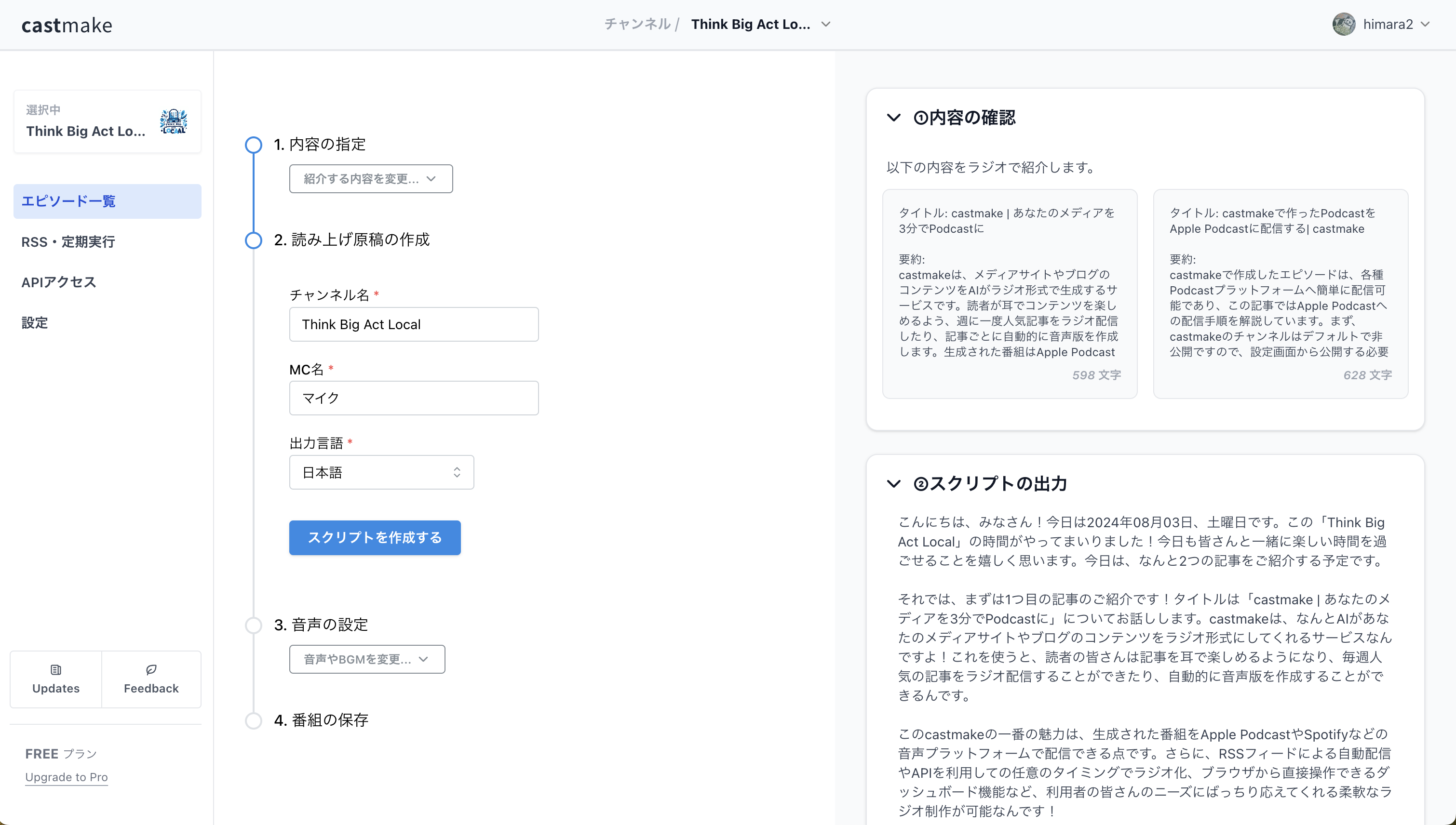The width and height of the screenshot is (1456, 825).
Task: Select the 628 文字 article card
Action: pos(1281,293)
